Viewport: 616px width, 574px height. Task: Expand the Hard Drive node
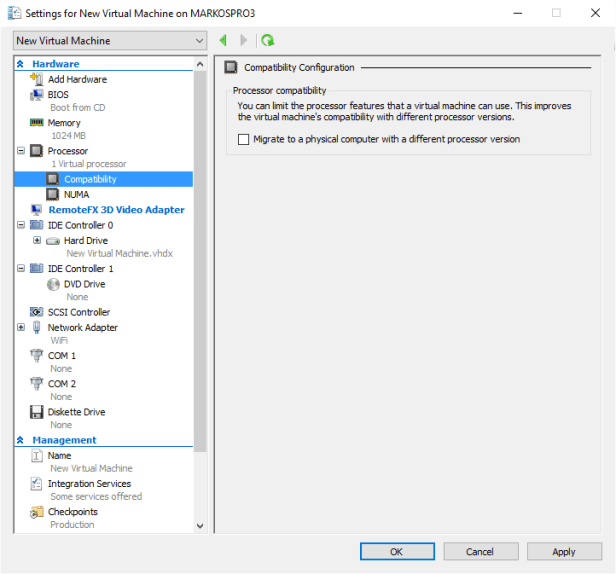click(x=37, y=241)
